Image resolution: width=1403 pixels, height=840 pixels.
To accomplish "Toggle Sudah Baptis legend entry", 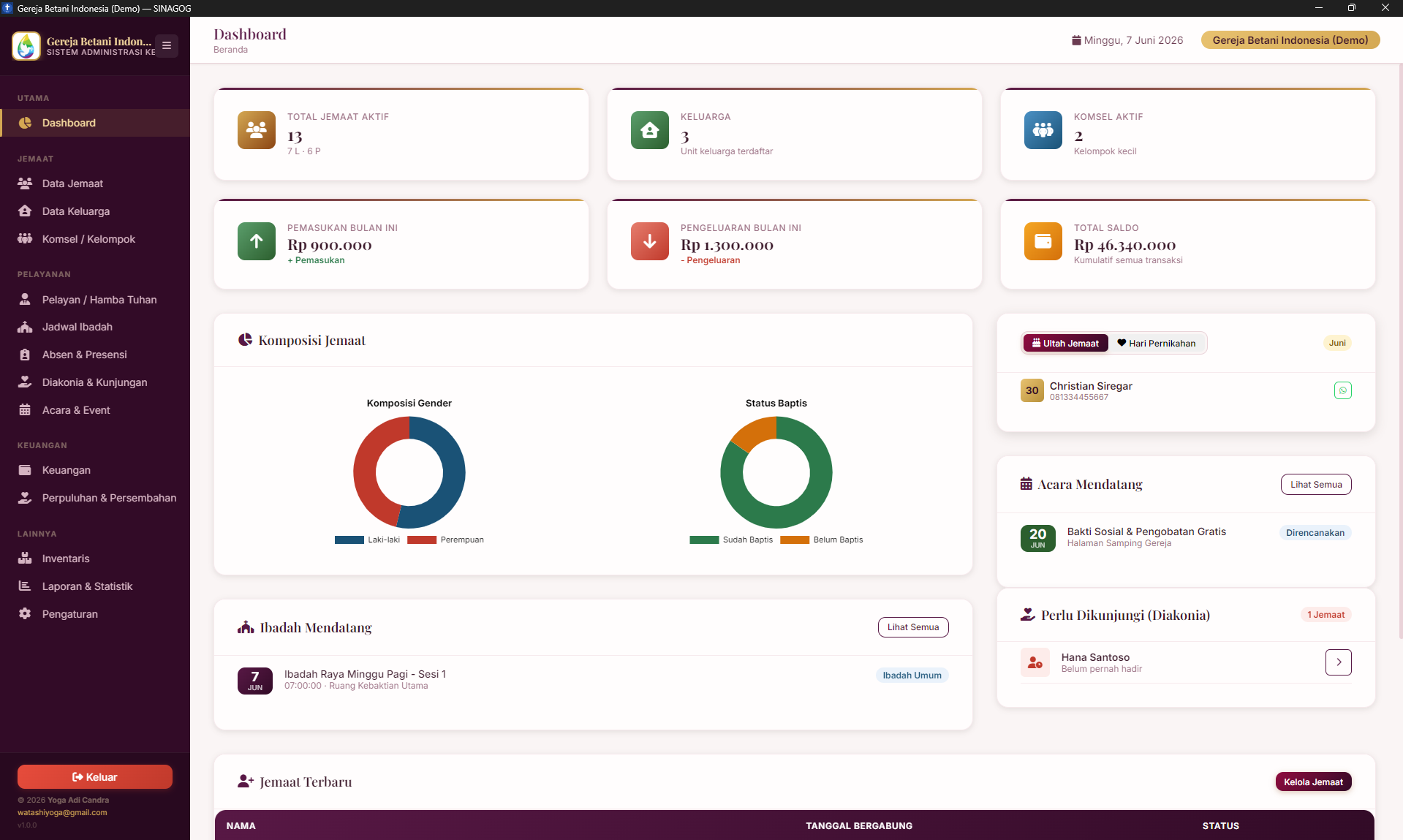I will [731, 540].
